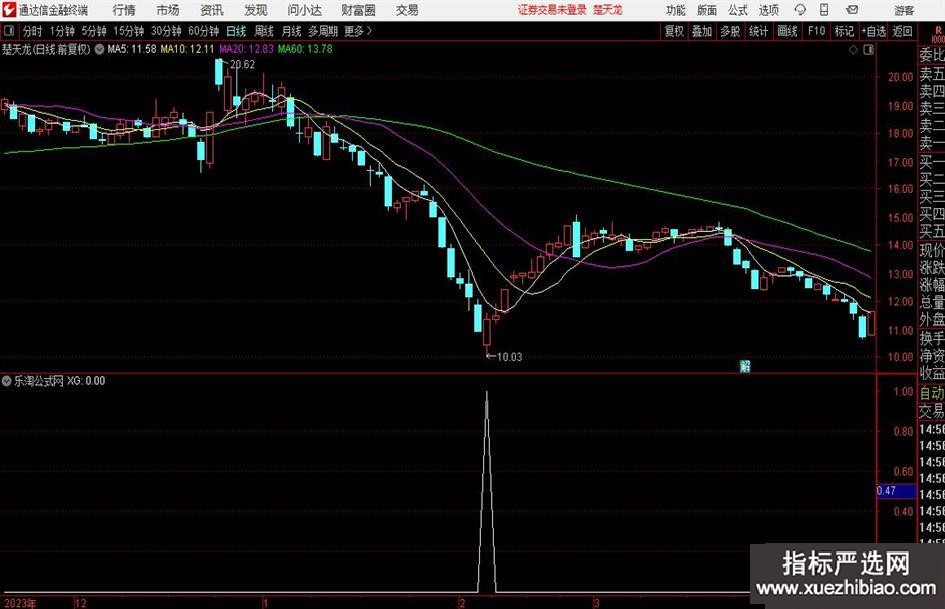Click the 复权 toolbar button
945x609 pixels.
(x=674, y=31)
